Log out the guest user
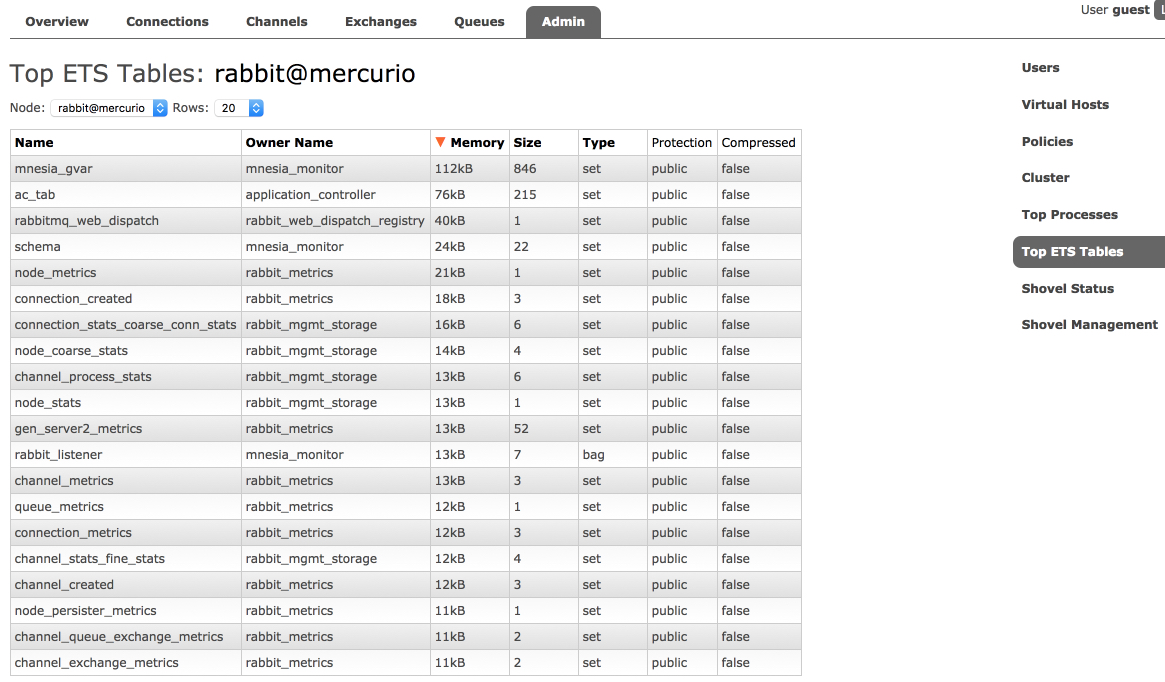The width and height of the screenshot is (1165, 682). [x=1160, y=10]
